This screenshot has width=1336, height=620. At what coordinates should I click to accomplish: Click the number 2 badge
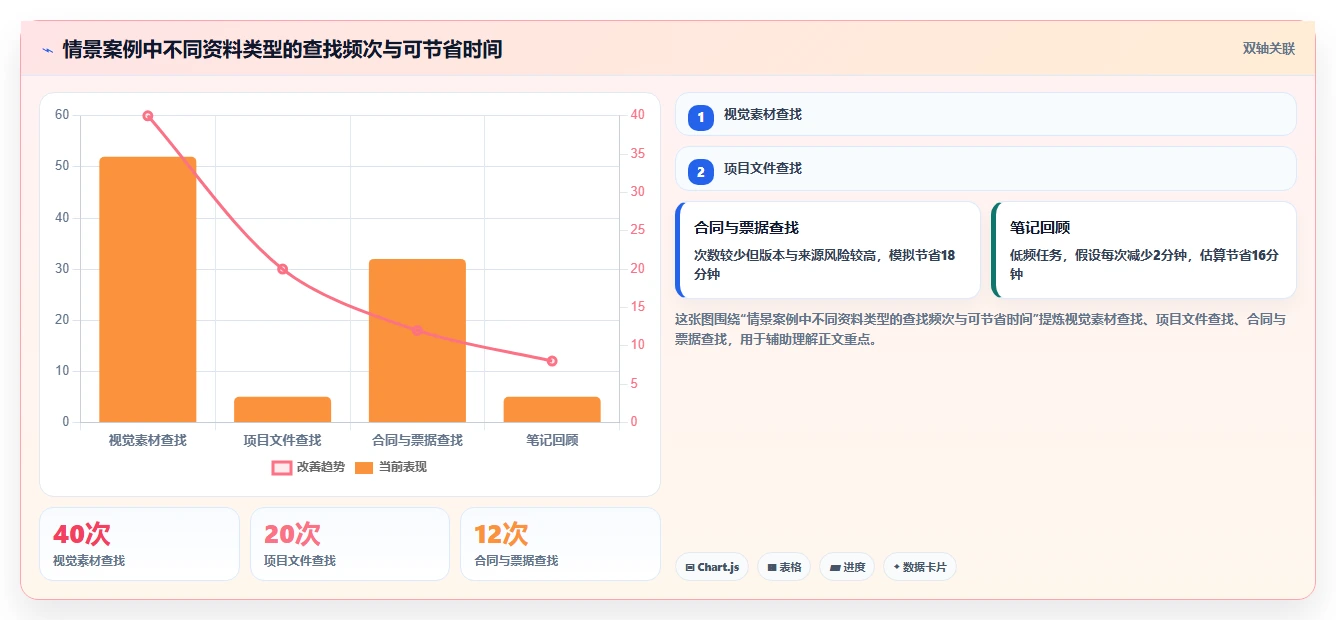click(x=701, y=172)
